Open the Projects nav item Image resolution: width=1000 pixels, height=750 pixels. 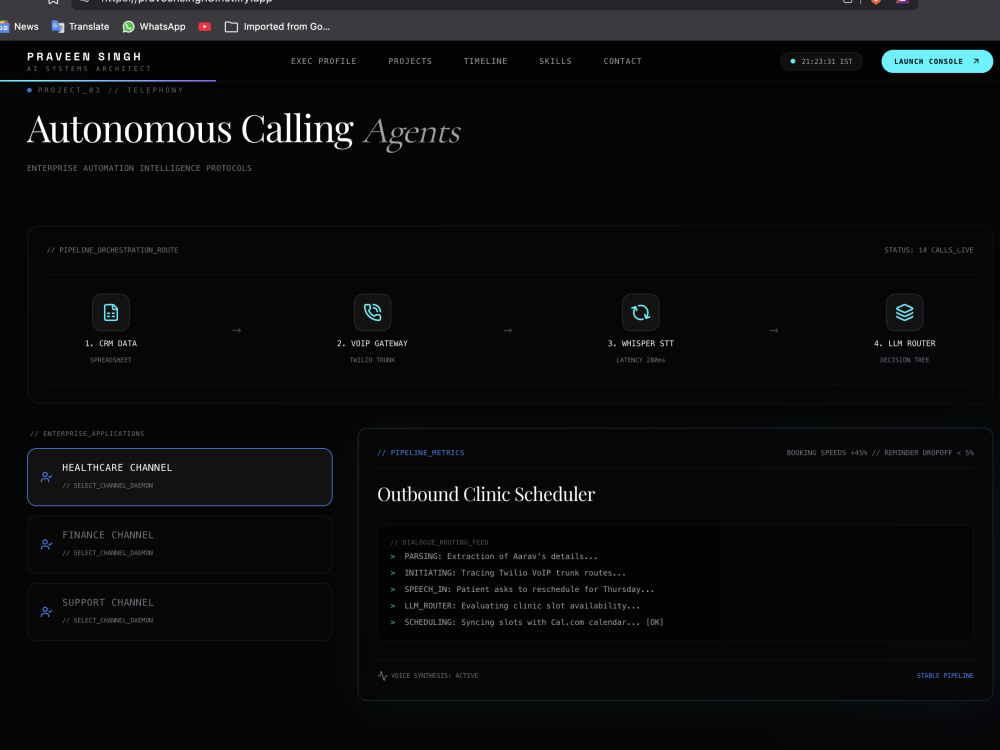(x=410, y=61)
